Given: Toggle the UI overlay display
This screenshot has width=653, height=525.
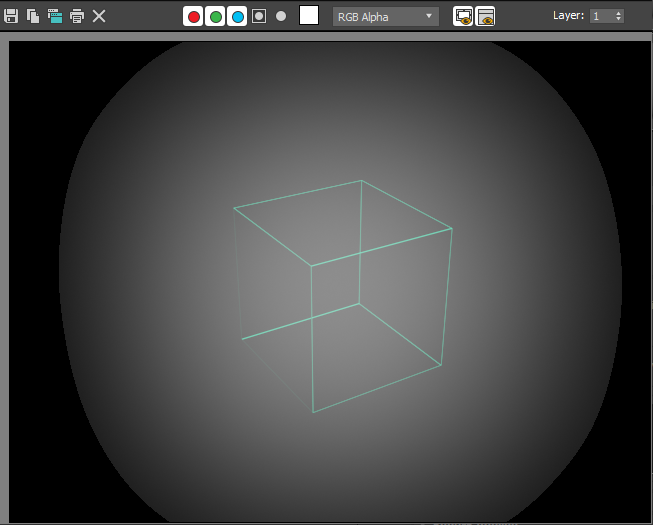Looking at the screenshot, I should click(463, 17).
